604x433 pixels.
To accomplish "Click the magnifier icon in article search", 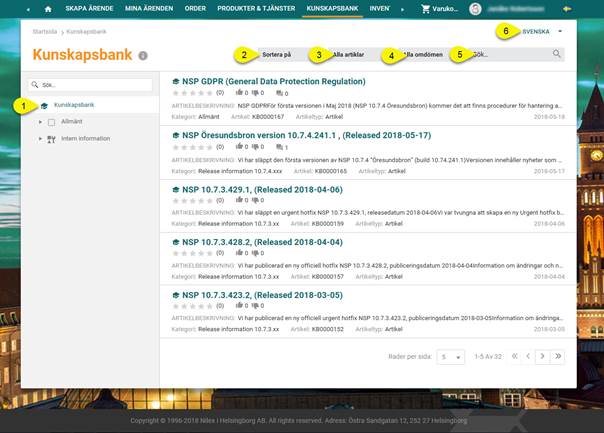I will coord(557,54).
